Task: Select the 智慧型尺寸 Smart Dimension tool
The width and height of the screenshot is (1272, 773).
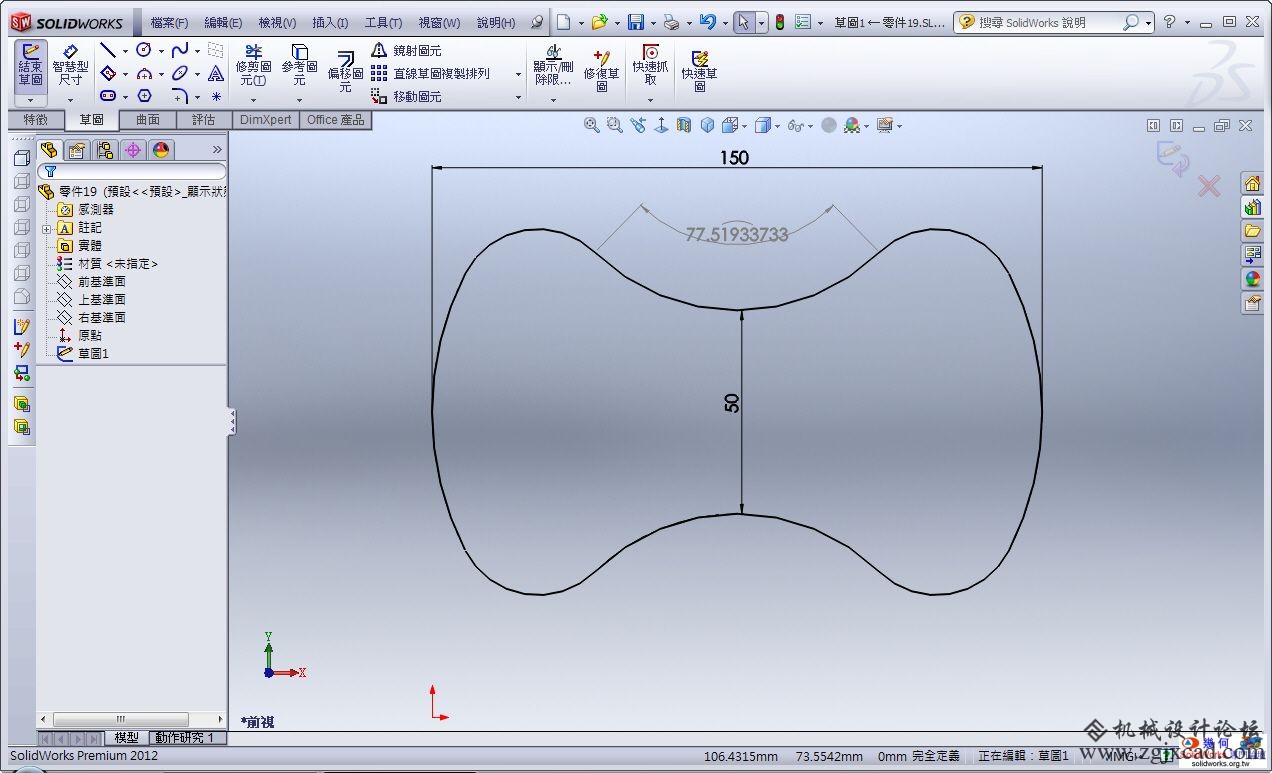Action: pos(70,65)
